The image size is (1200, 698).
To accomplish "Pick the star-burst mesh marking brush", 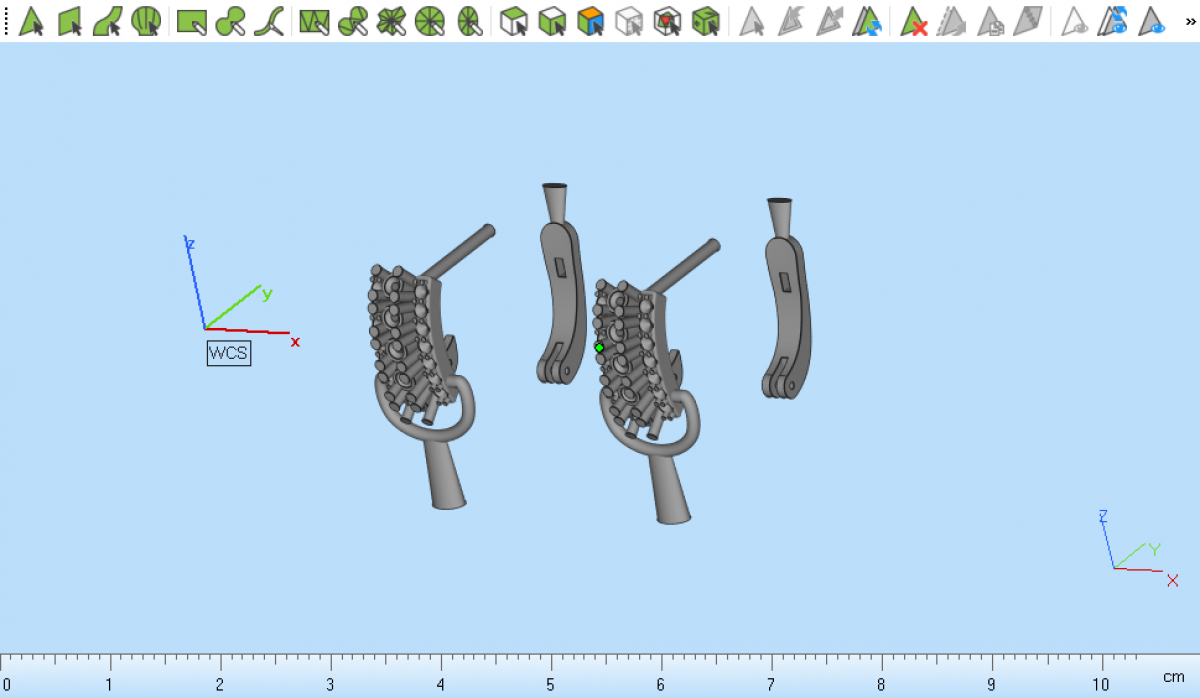I will [x=391, y=21].
